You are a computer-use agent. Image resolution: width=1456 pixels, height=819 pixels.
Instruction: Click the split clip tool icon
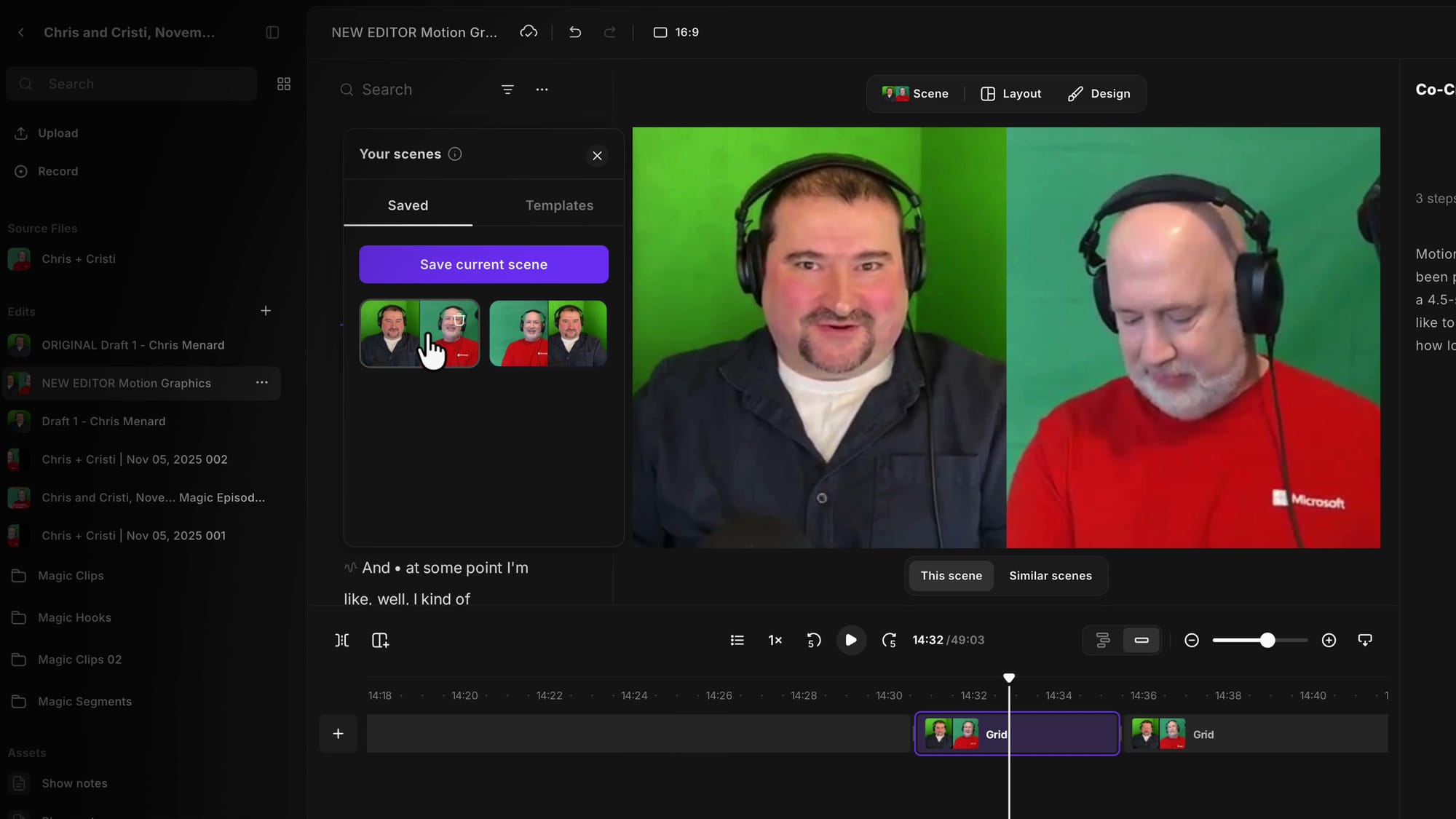pos(341,640)
